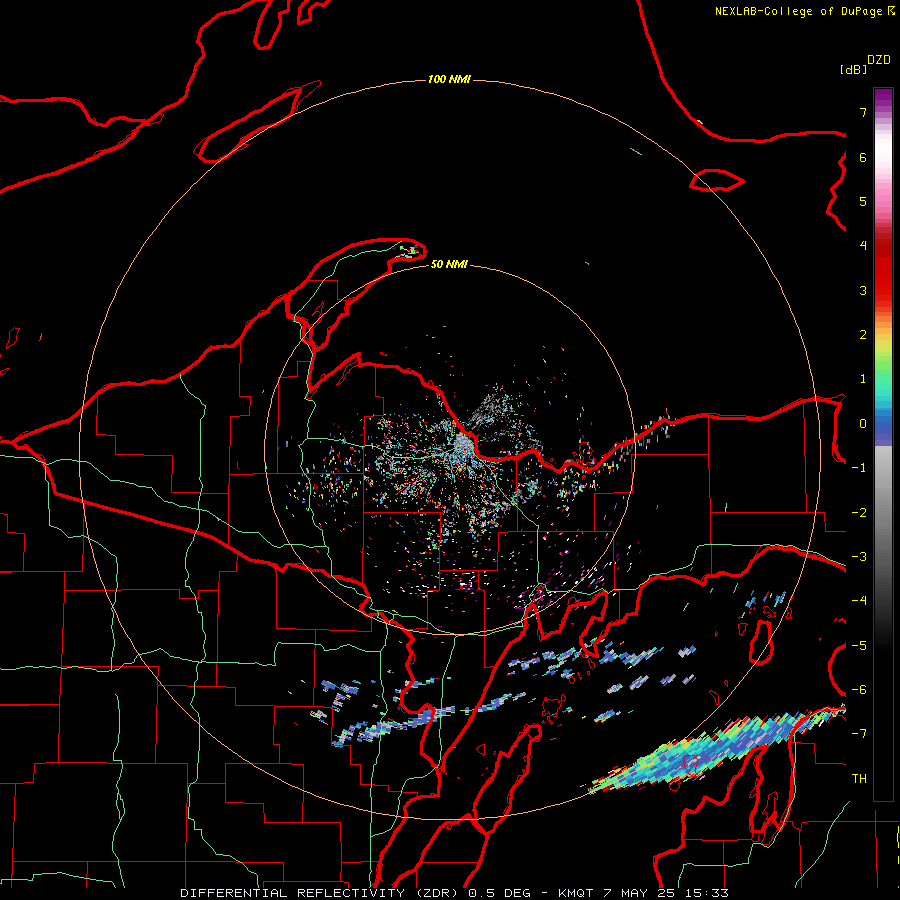Screen dimensions: 900x900
Task: Click the '4' value on the color scale
Action: (863, 246)
